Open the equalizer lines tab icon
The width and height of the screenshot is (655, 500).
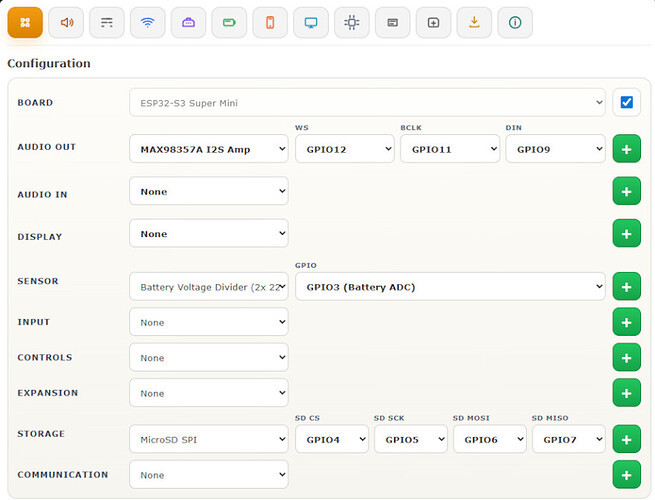coord(107,23)
